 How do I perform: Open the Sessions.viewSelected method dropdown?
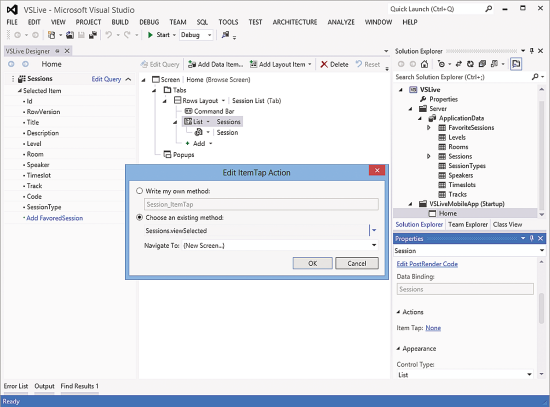pos(374,231)
